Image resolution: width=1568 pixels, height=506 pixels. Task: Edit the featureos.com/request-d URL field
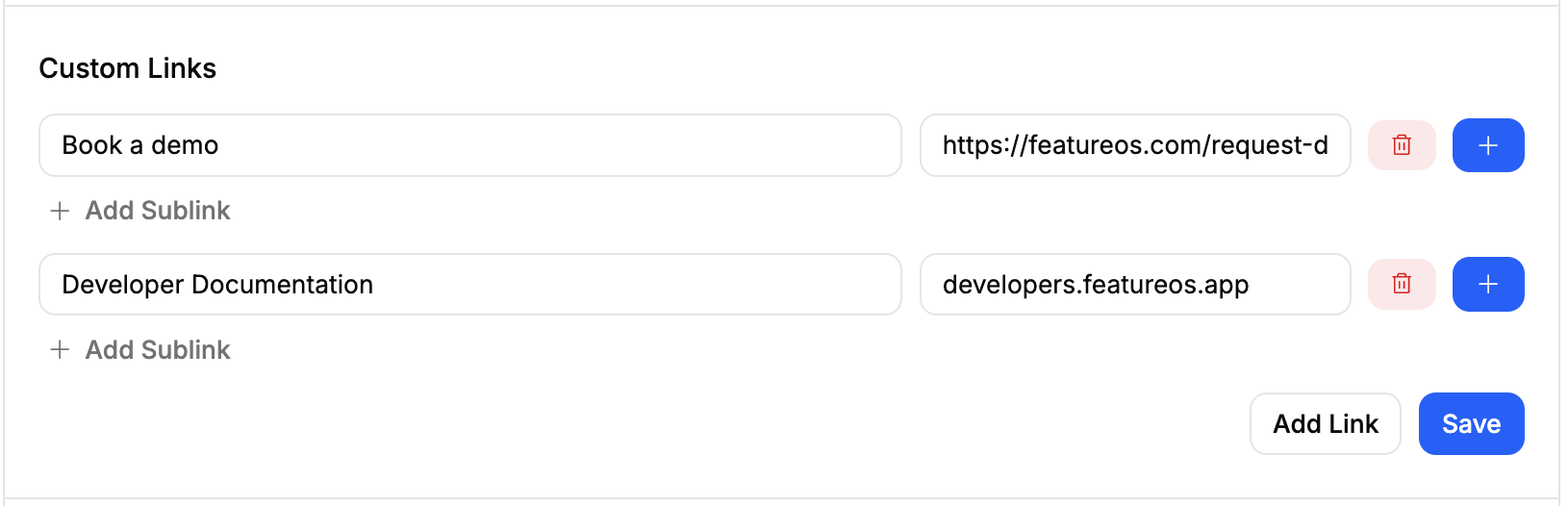coord(1135,145)
